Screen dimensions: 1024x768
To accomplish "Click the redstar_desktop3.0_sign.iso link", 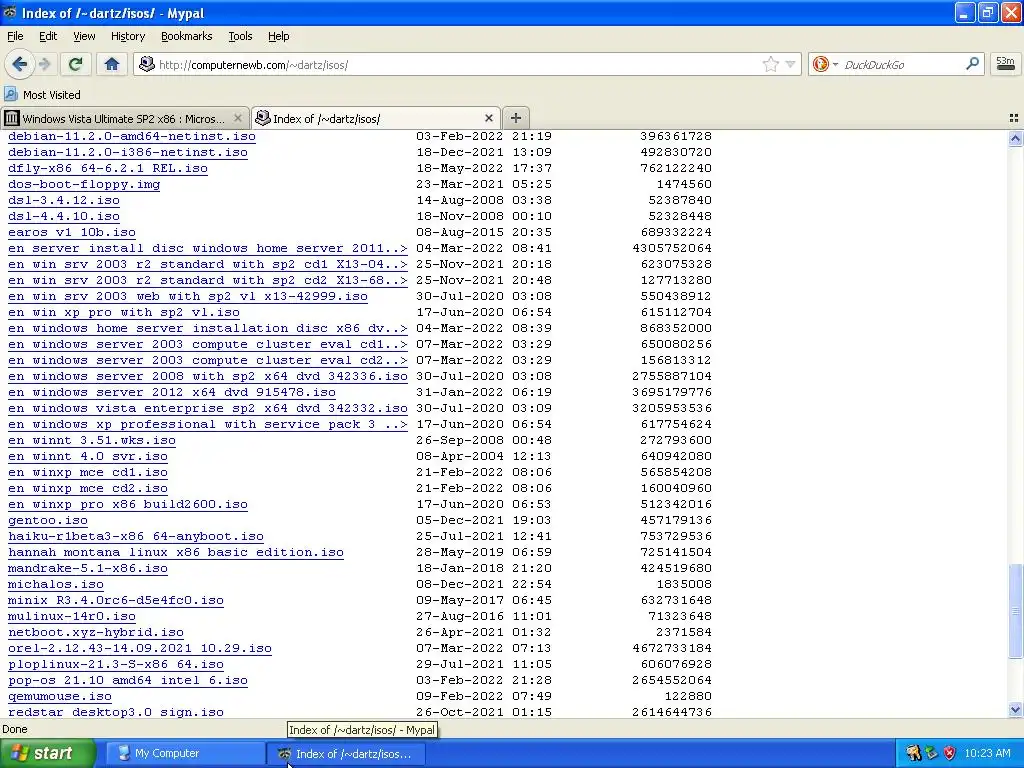I will [116, 712].
